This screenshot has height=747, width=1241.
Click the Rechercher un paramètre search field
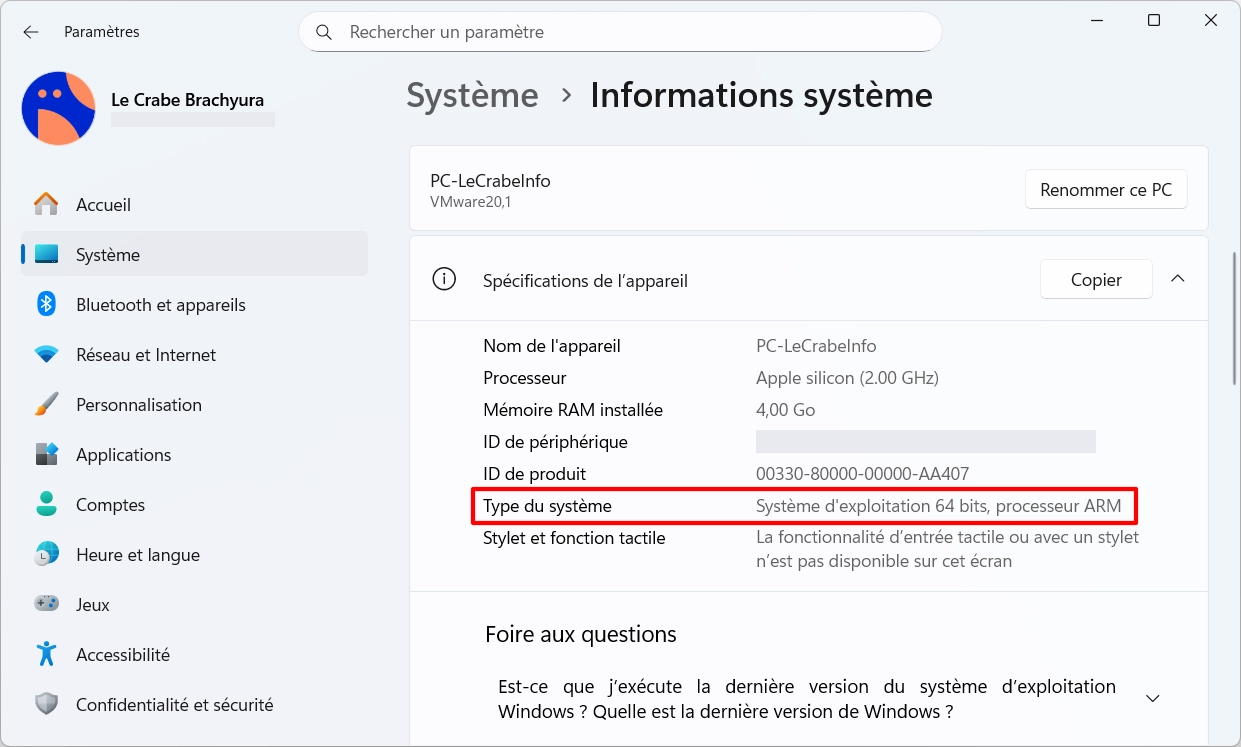pos(620,32)
